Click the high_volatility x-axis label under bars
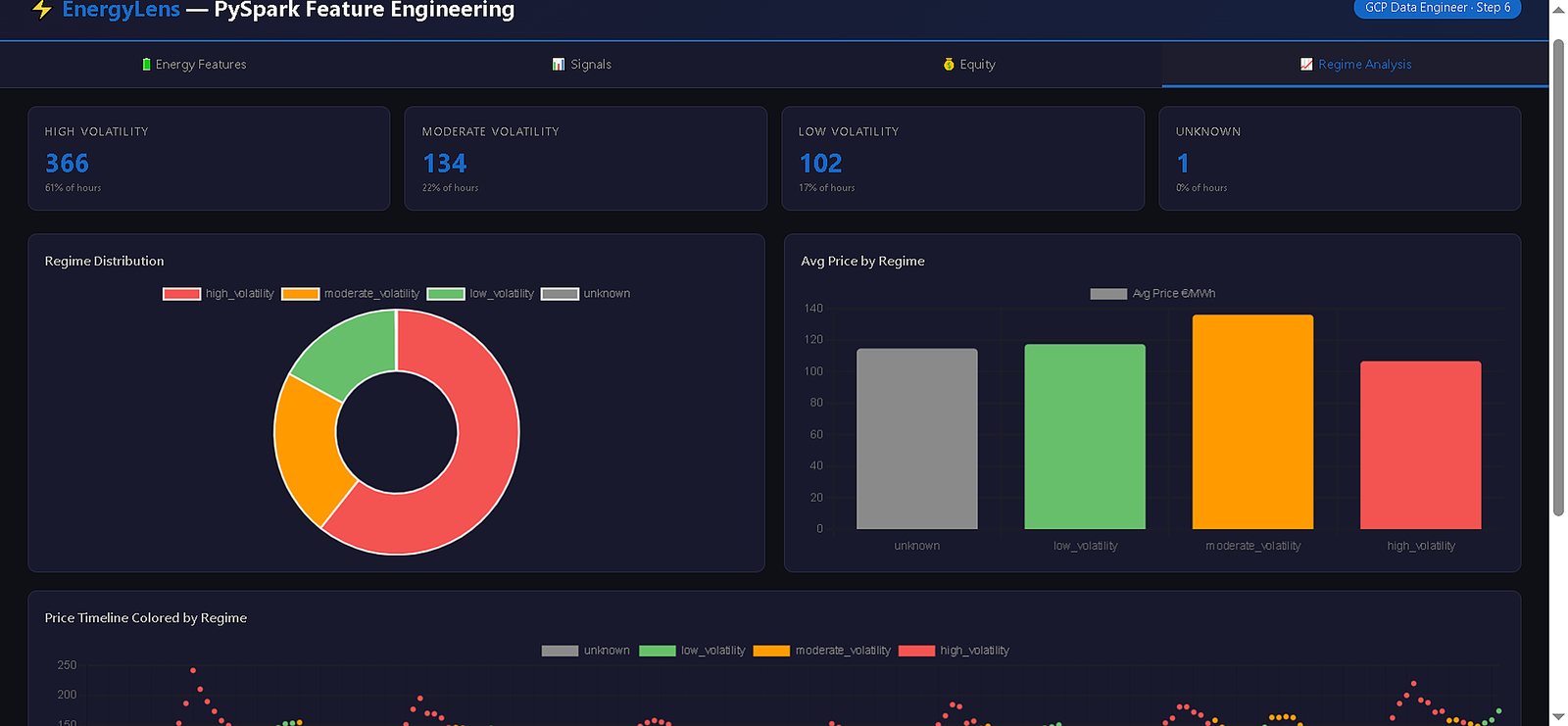The height and width of the screenshot is (726, 1568). tap(1421, 547)
